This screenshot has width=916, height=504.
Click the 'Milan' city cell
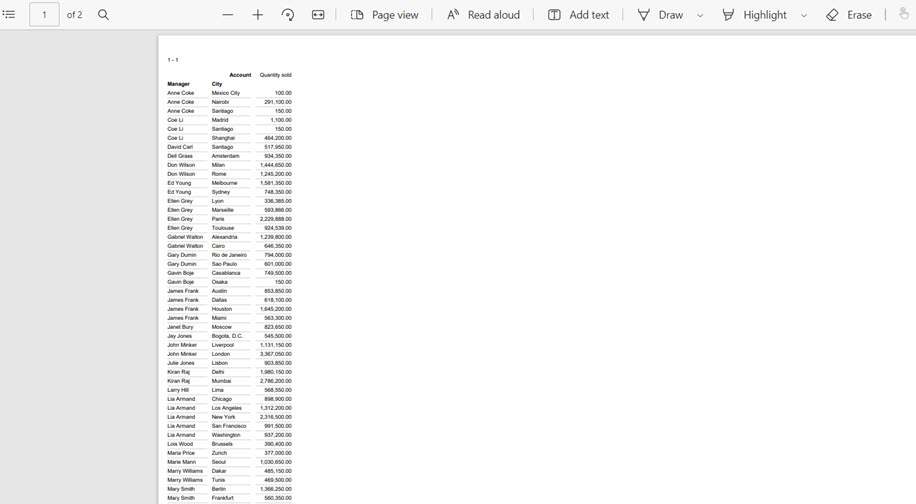click(x=218, y=165)
